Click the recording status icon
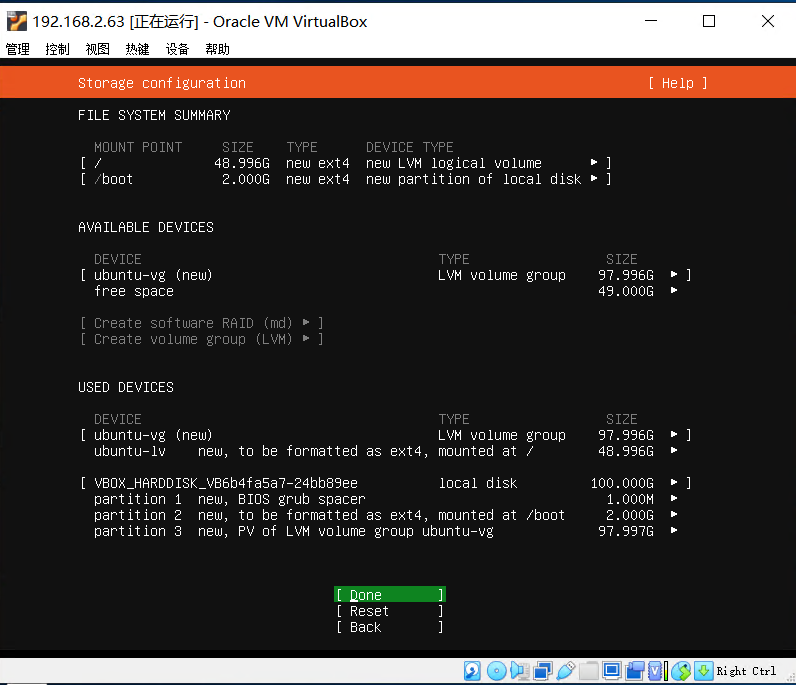This screenshot has width=796, height=685. (635, 671)
